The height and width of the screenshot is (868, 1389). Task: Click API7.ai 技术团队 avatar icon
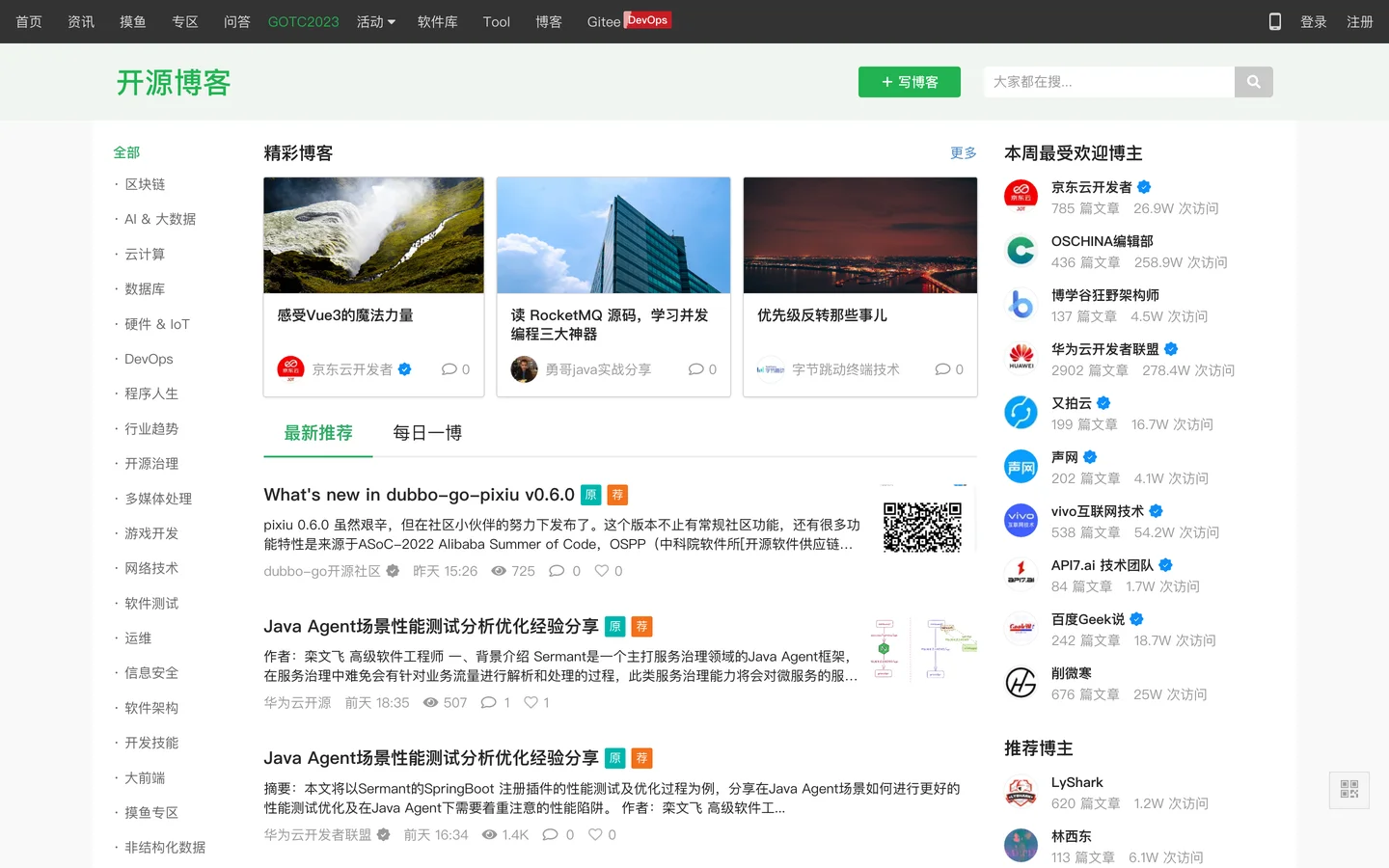(x=1021, y=574)
